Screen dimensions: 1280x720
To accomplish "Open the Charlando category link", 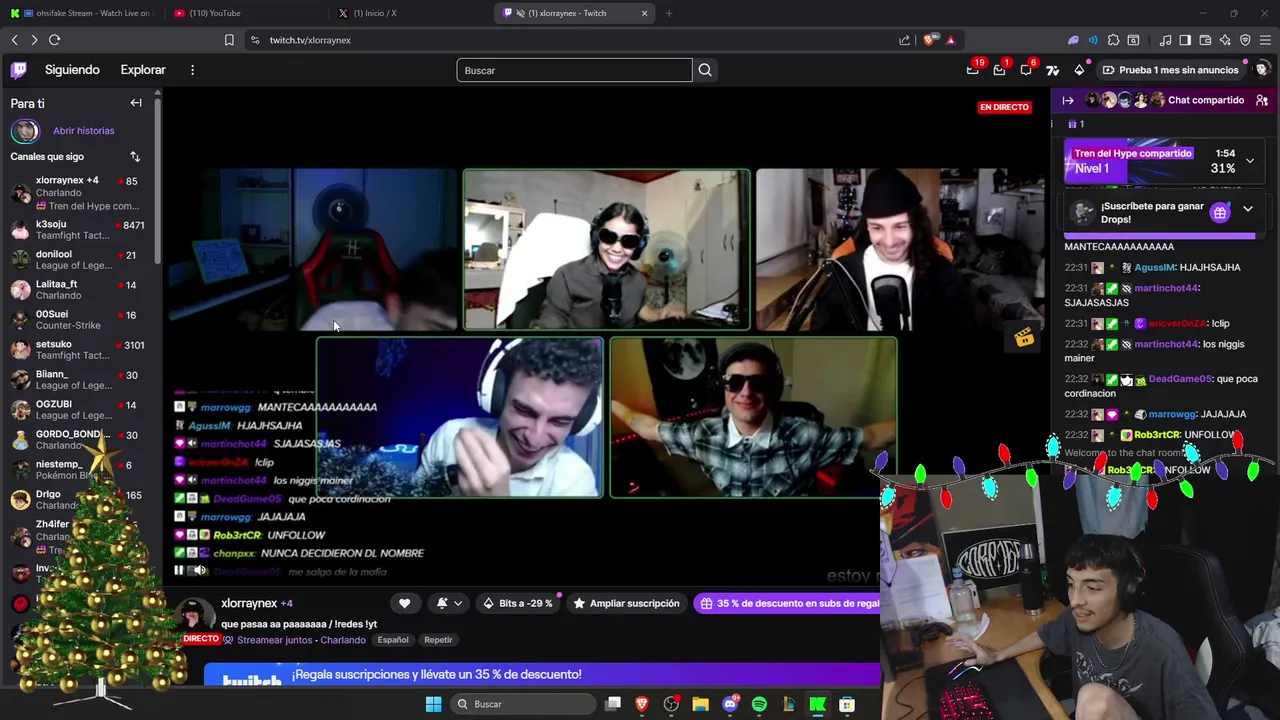I will click(x=343, y=640).
